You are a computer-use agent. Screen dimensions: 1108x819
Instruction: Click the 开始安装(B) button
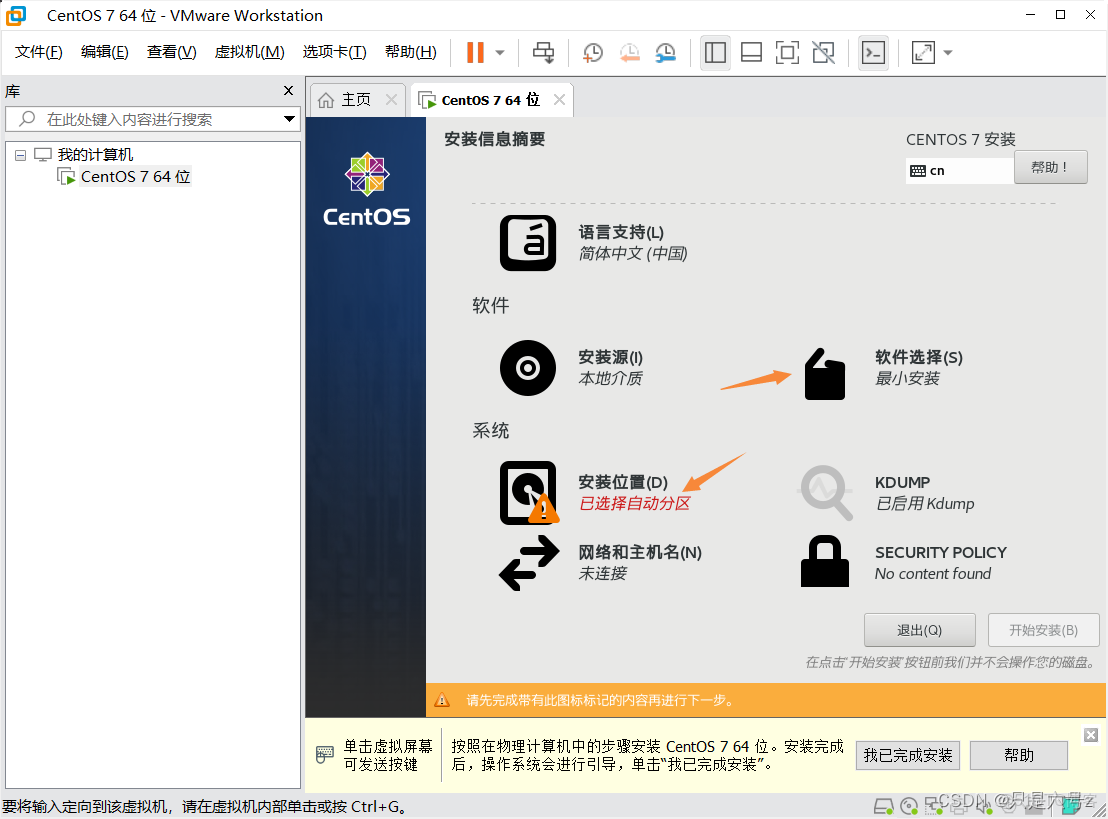[x=1043, y=630]
